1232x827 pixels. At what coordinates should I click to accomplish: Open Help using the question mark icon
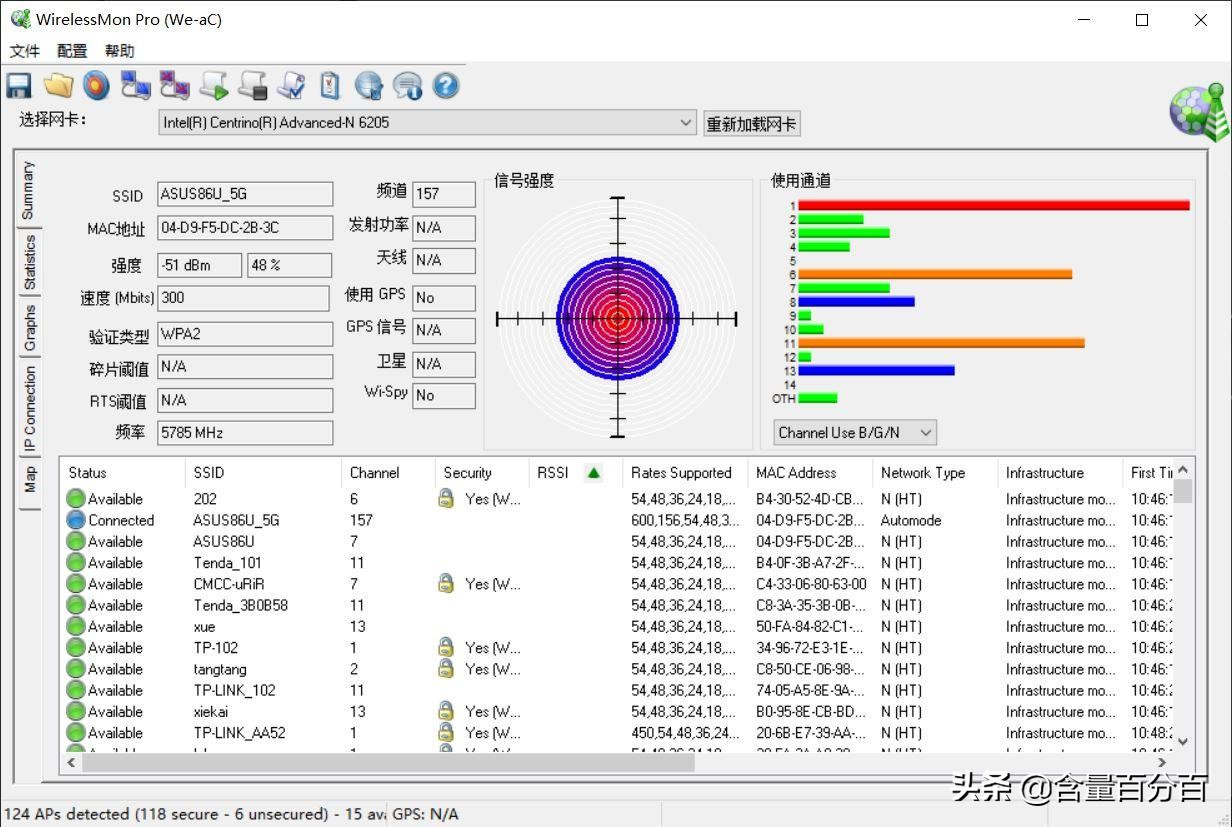[445, 85]
